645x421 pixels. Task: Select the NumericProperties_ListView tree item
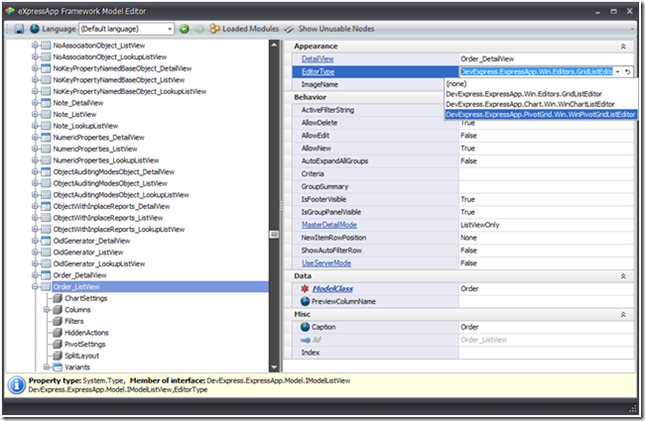[x=95, y=149]
